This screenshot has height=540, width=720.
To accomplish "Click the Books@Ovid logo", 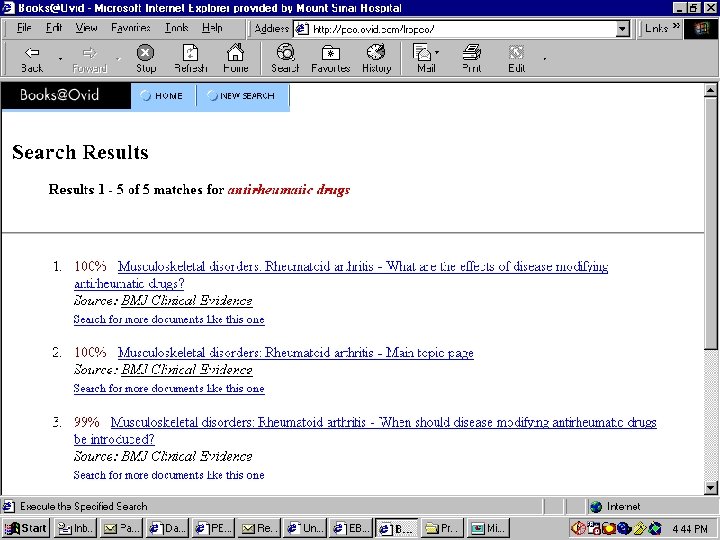I will (x=66, y=96).
